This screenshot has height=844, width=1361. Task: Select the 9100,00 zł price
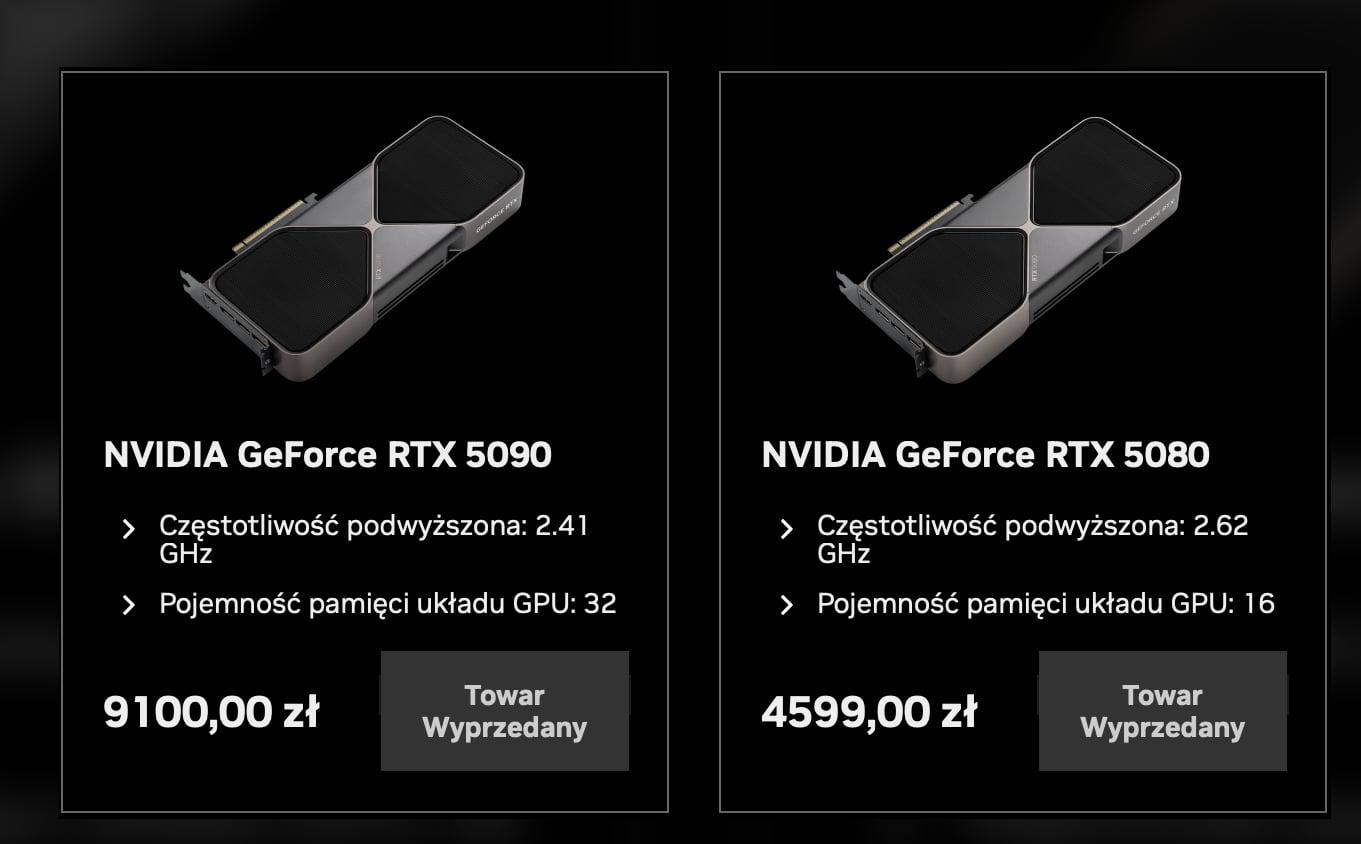pos(211,713)
